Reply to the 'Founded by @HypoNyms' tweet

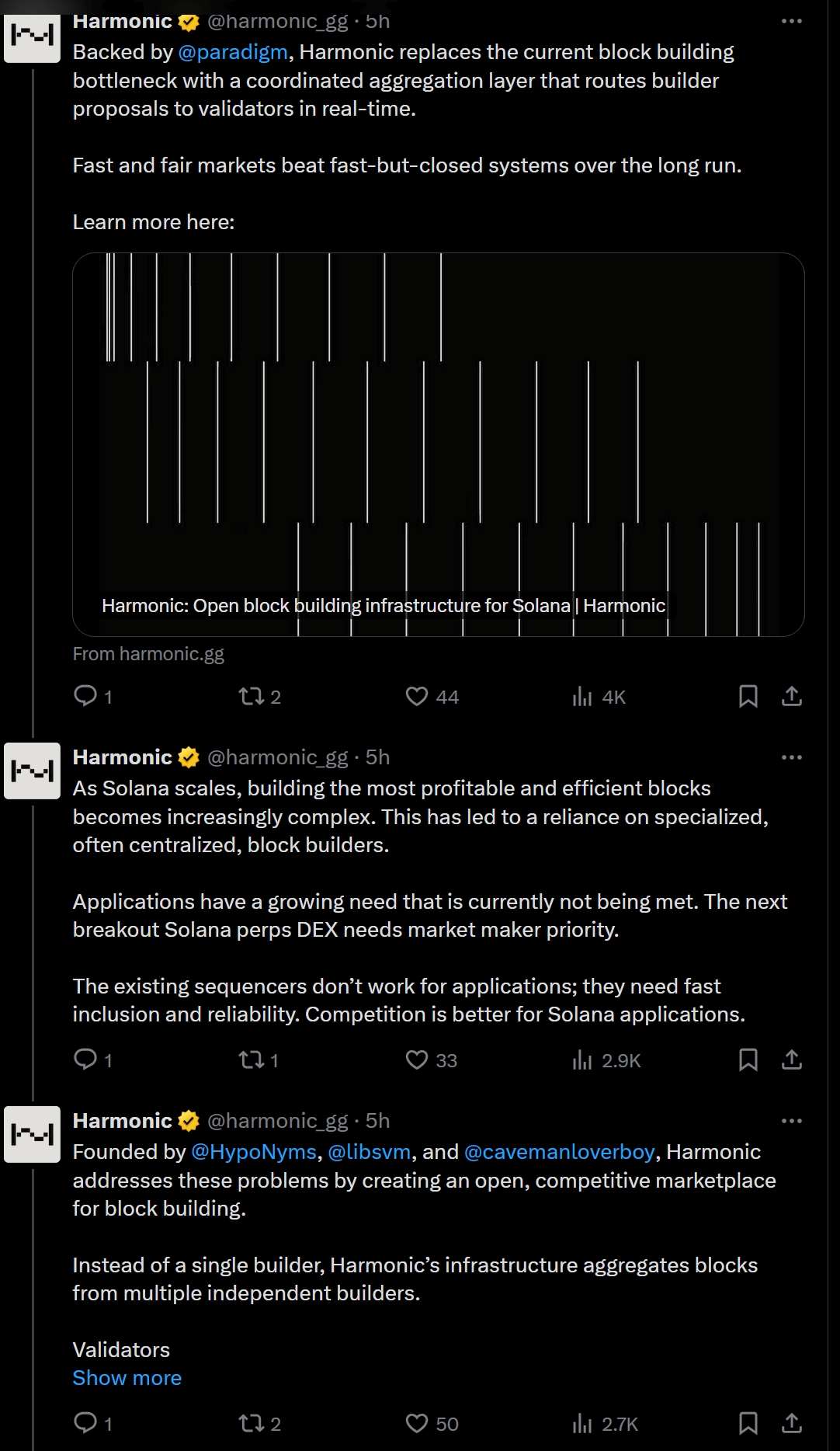(85, 1423)
